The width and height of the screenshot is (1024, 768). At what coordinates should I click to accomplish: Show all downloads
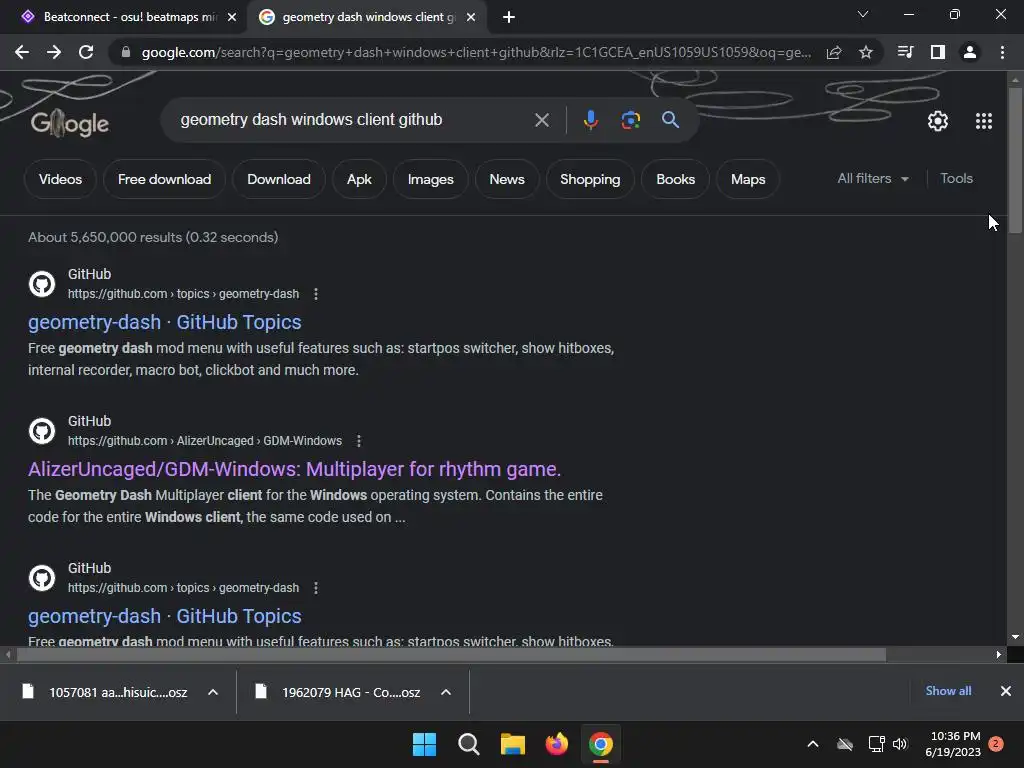948,691
